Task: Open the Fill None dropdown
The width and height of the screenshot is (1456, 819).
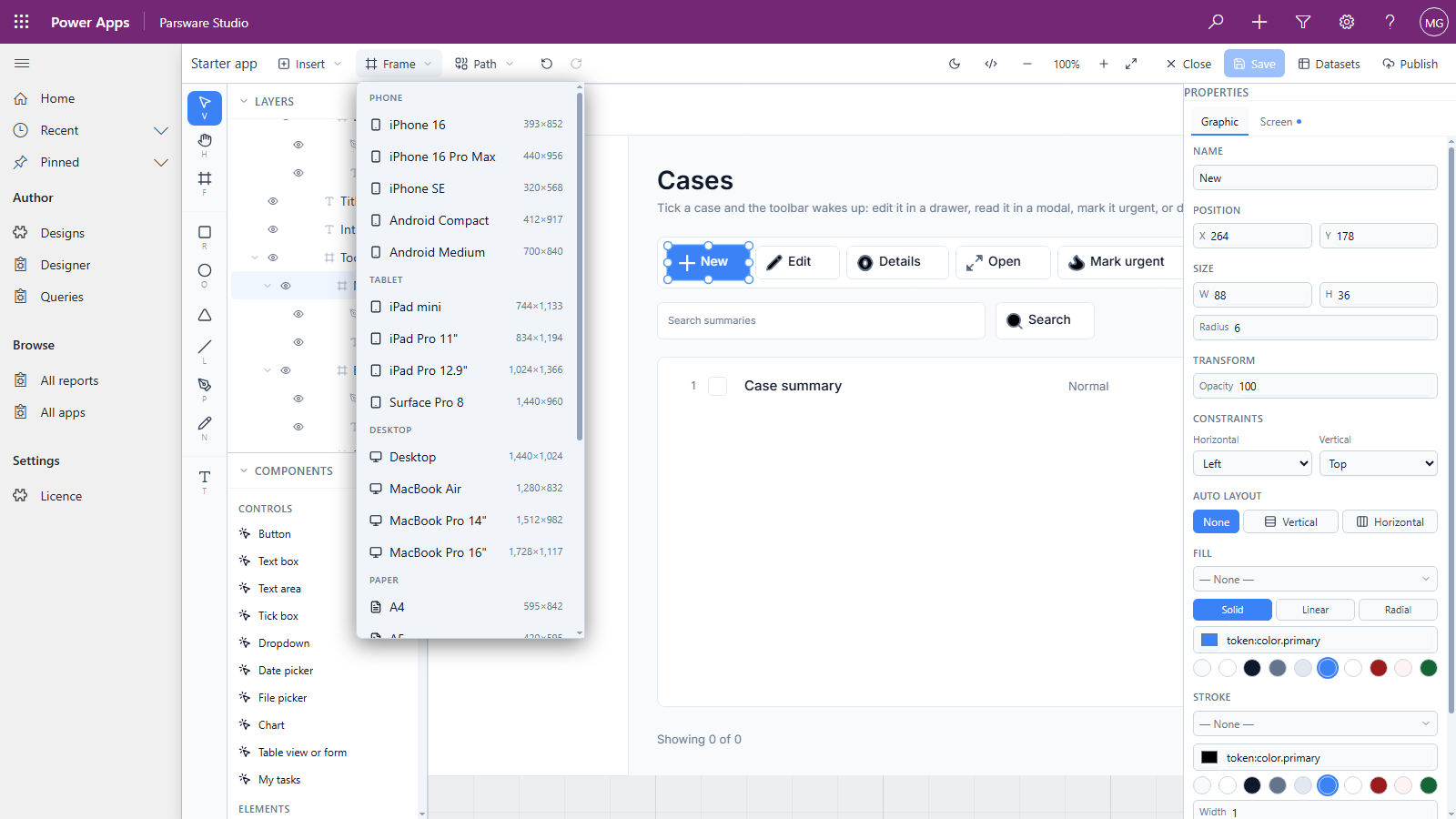Action: [1315, 579]
